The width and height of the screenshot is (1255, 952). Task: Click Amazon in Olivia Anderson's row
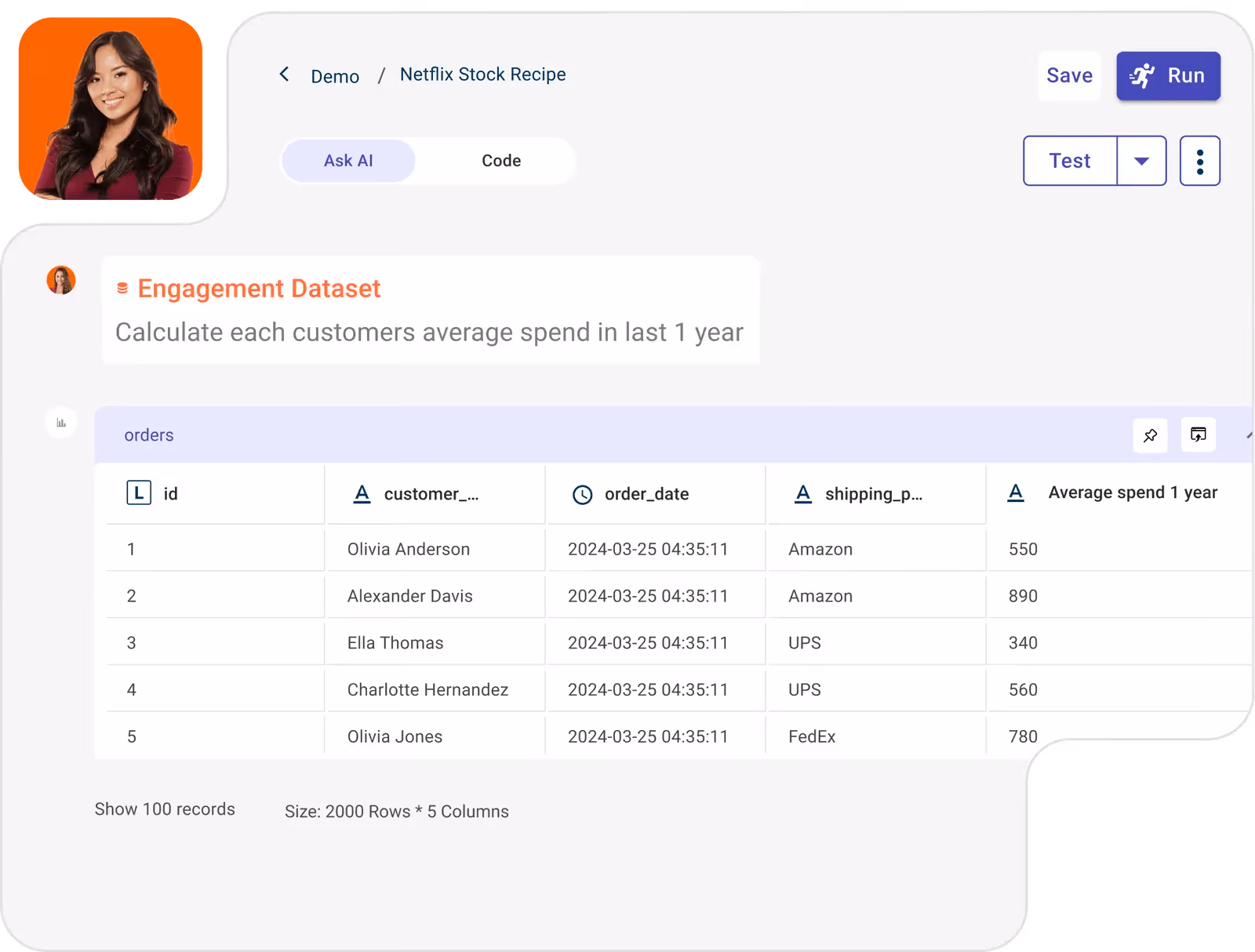click(x=820, y=549)
